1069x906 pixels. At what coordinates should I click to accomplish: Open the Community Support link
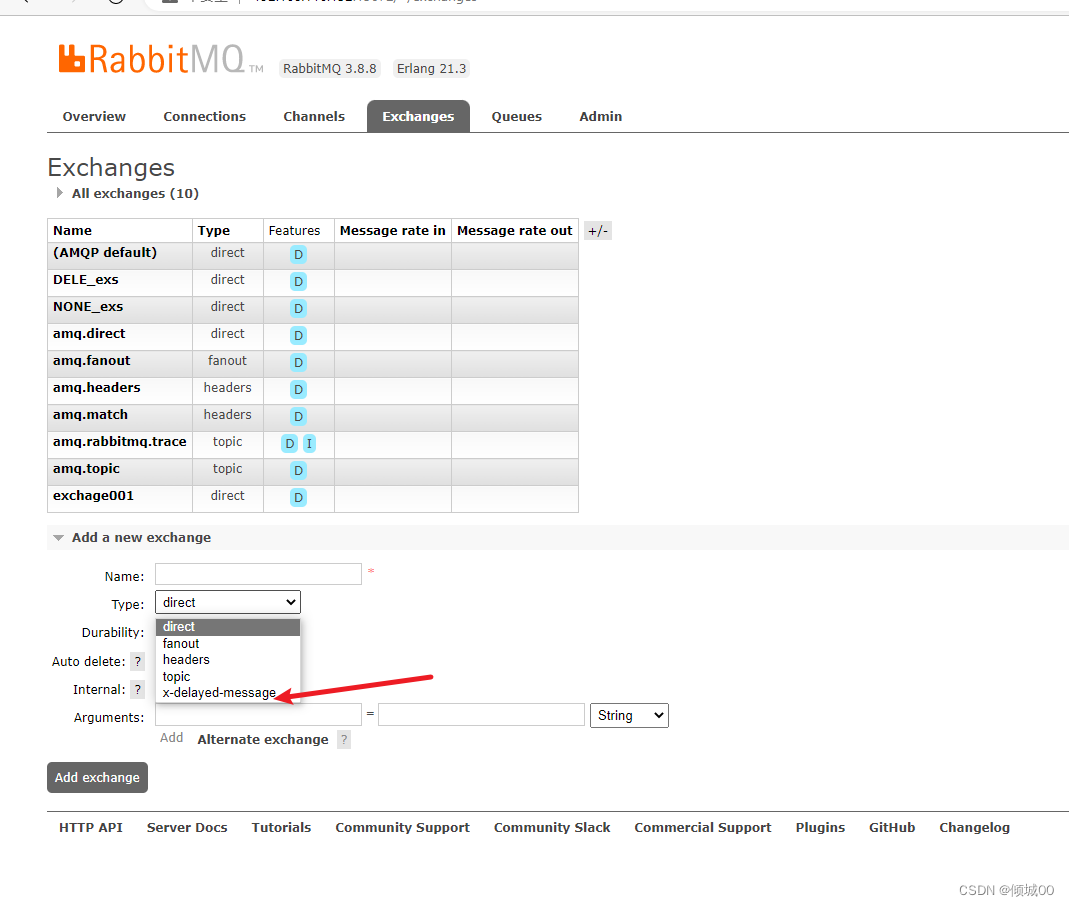pos(403,828)
